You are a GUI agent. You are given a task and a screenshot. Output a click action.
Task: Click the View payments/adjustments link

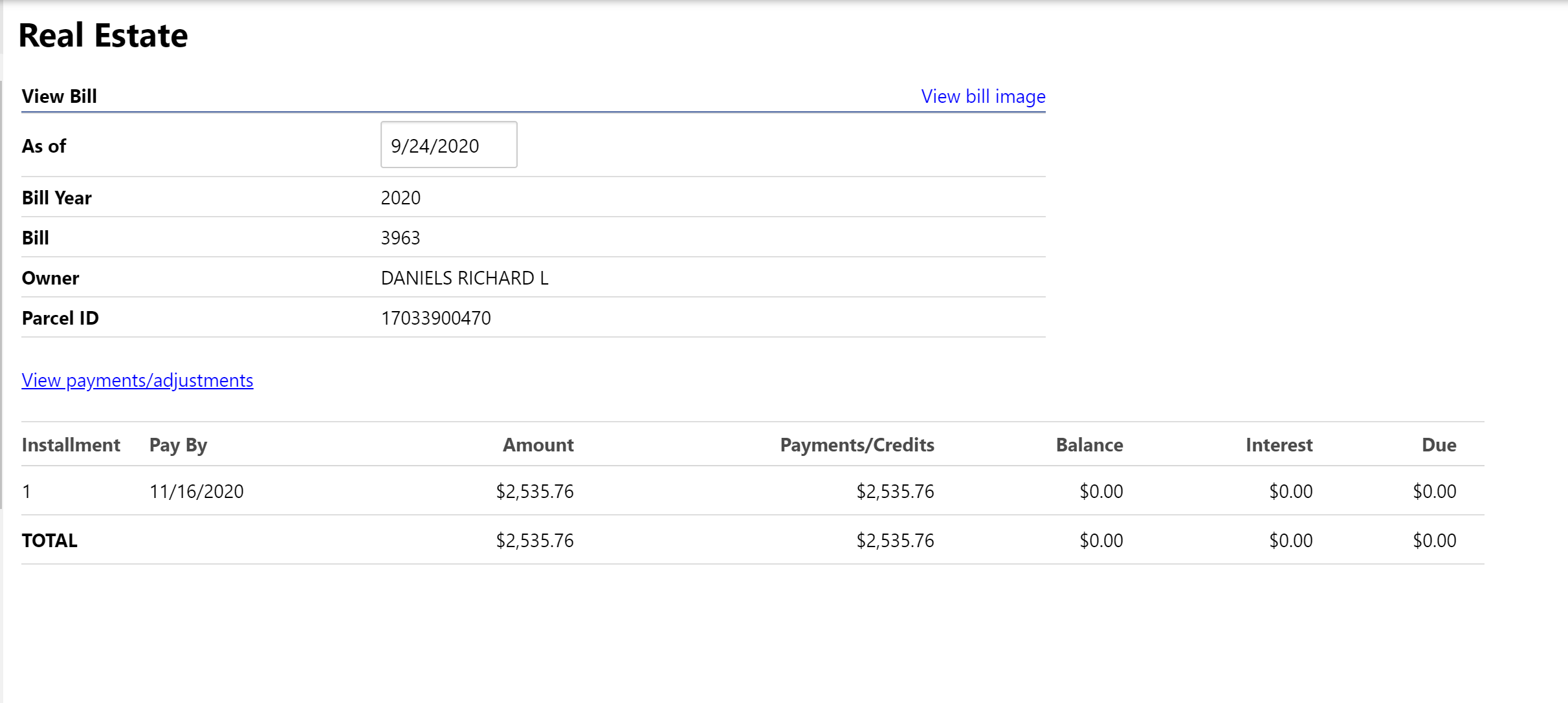tap(137, 380)
